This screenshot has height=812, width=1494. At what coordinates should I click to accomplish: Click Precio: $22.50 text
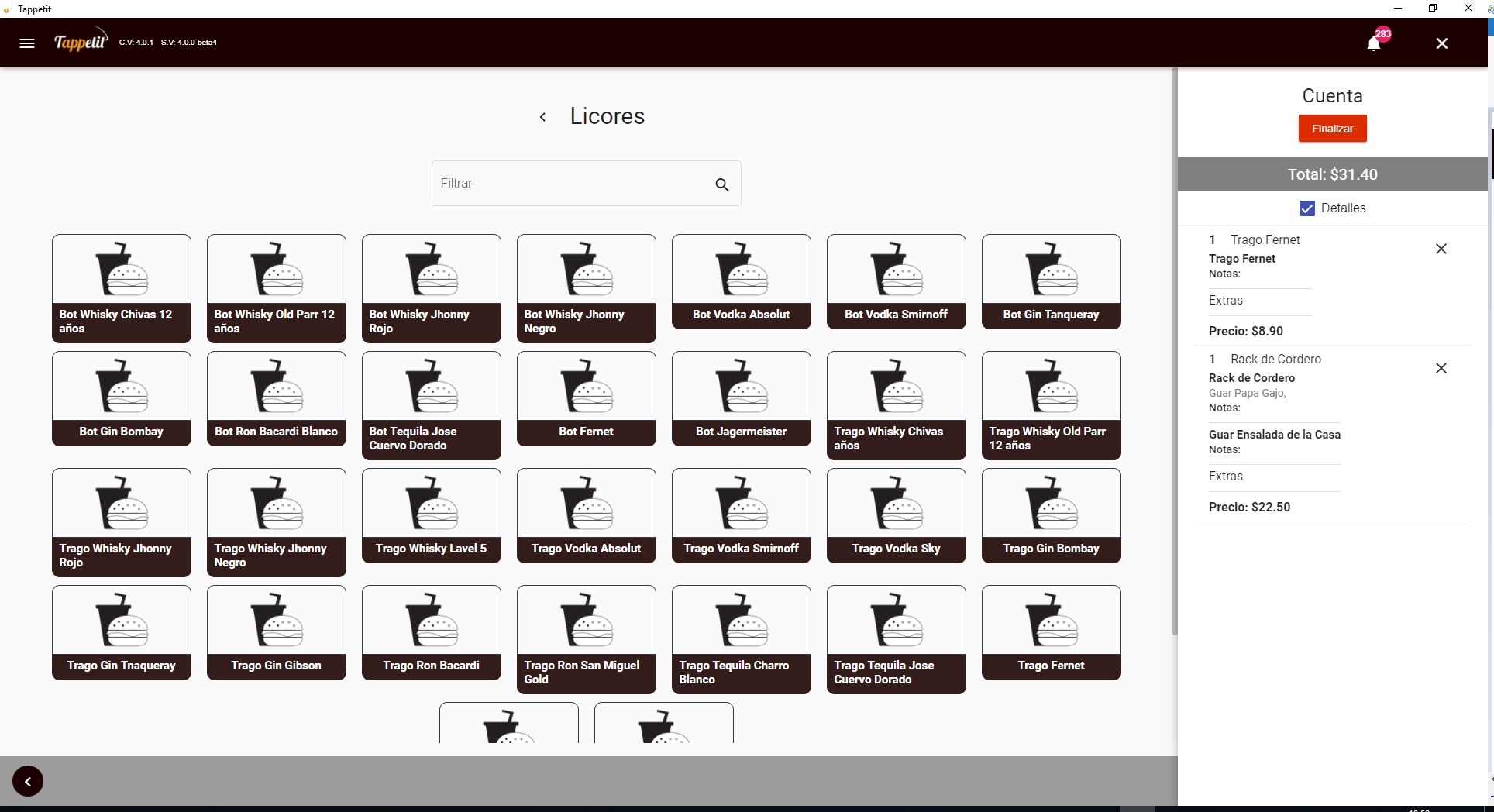point(1250,507)
